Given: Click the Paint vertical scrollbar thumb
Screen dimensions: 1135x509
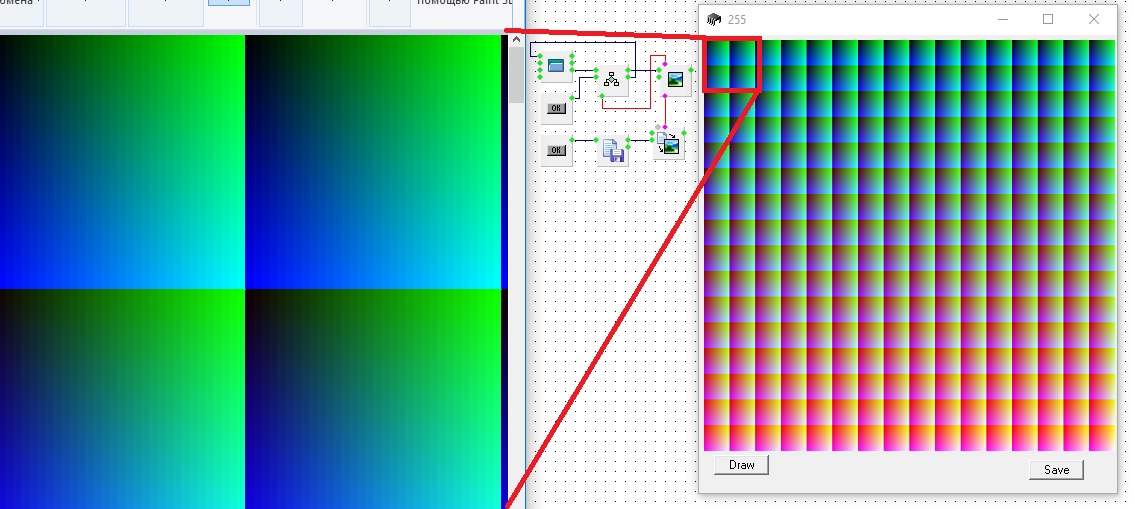Looking at the screenshot, I should [516, 75].
